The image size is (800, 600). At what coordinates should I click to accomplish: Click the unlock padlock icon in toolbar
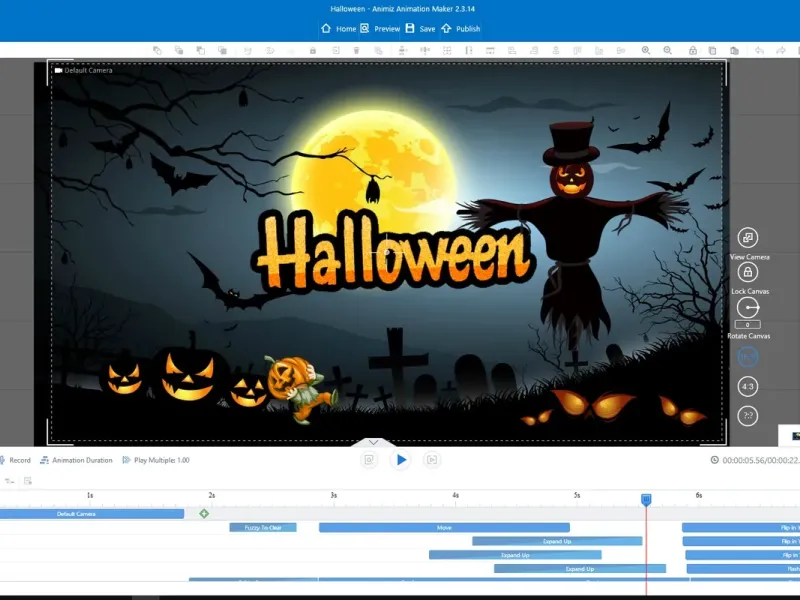[x=692, y=50]
